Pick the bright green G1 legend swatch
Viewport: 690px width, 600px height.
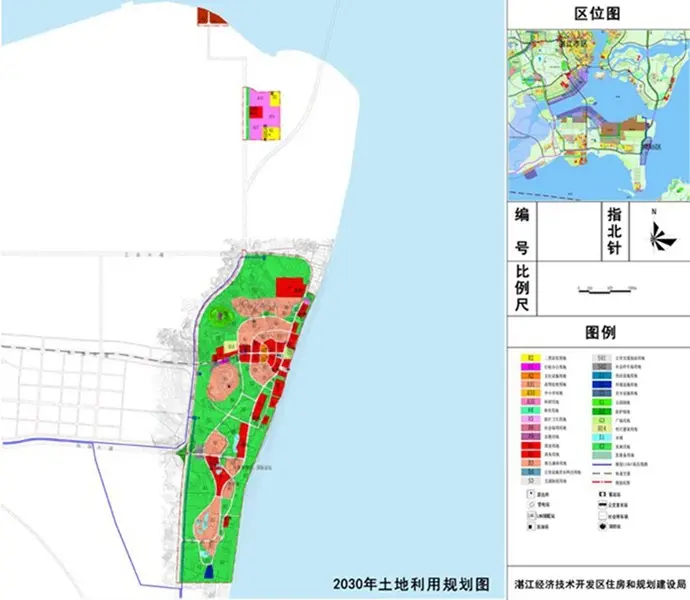coord(602,402)
